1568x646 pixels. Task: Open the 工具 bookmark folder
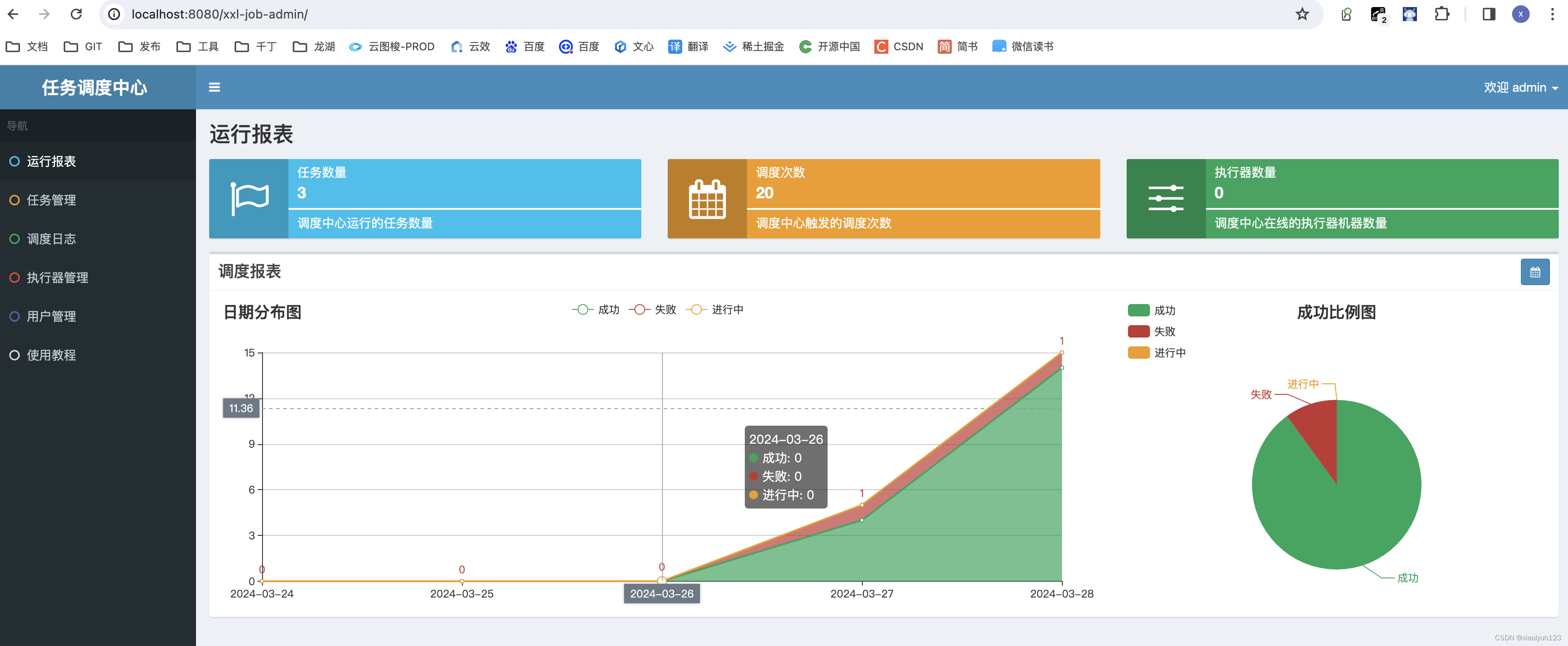coord(197,46)
